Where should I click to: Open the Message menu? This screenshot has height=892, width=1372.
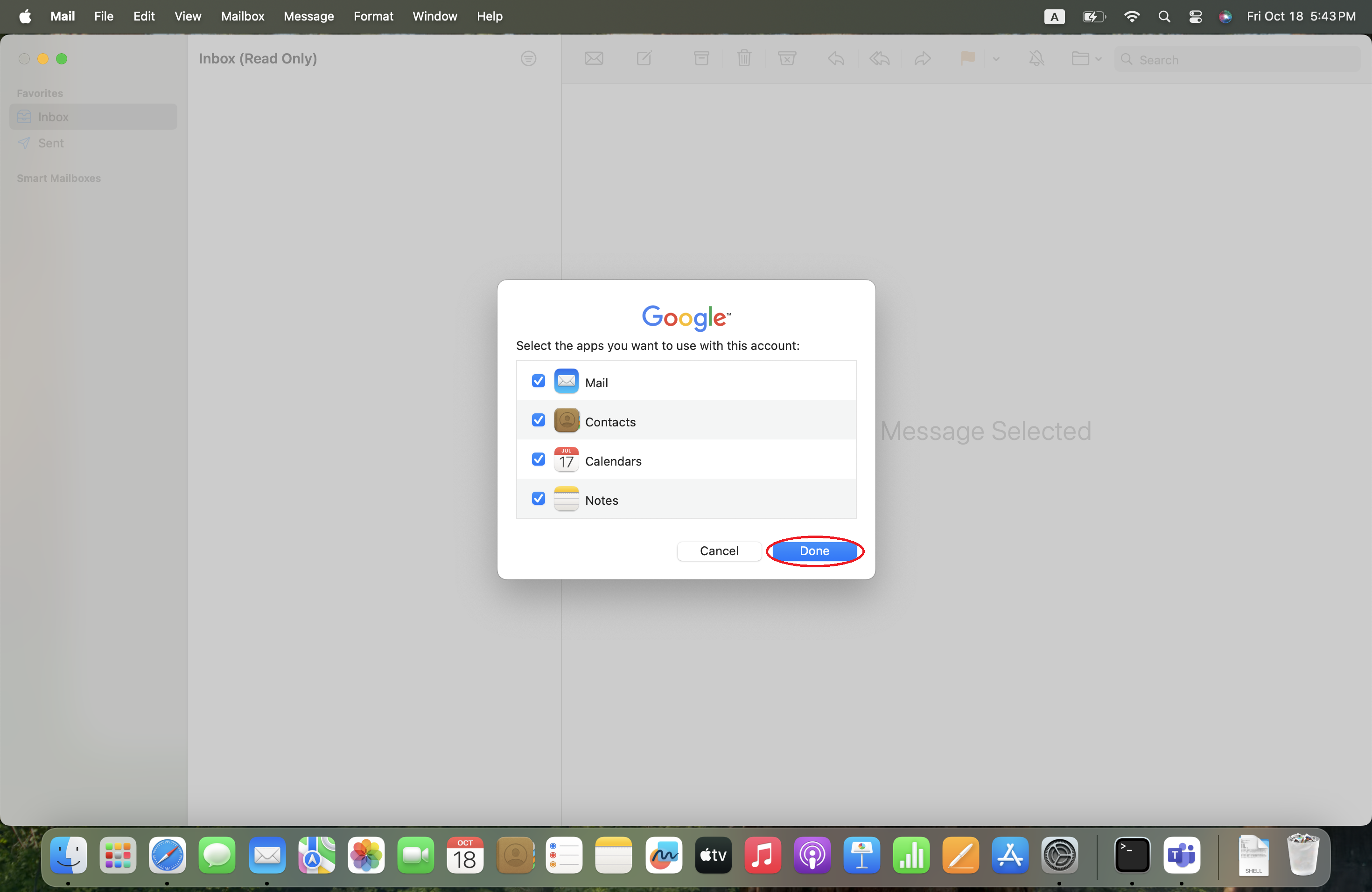click(308, 16)
